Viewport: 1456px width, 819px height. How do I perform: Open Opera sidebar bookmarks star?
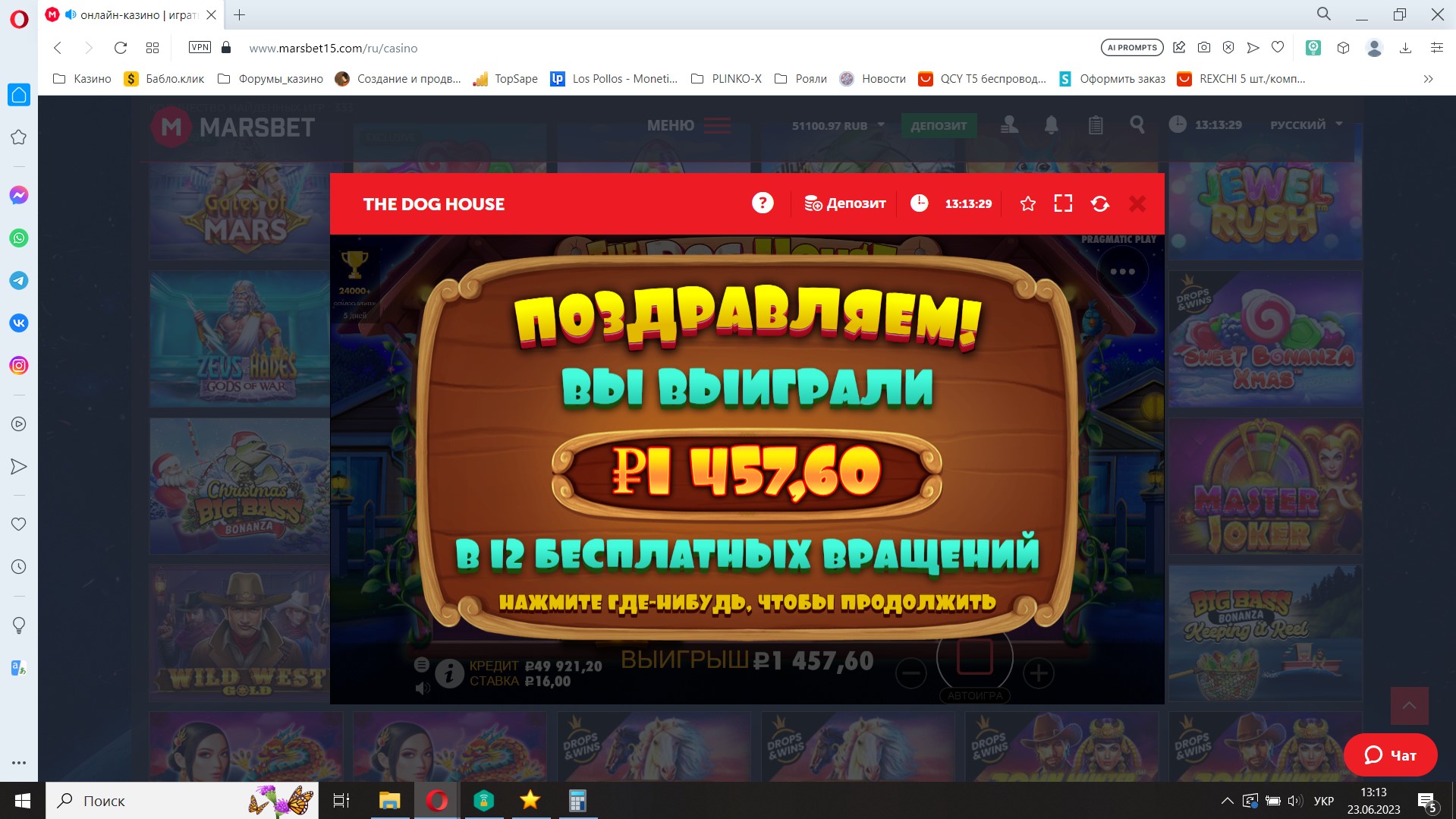(x=19, y=137)
